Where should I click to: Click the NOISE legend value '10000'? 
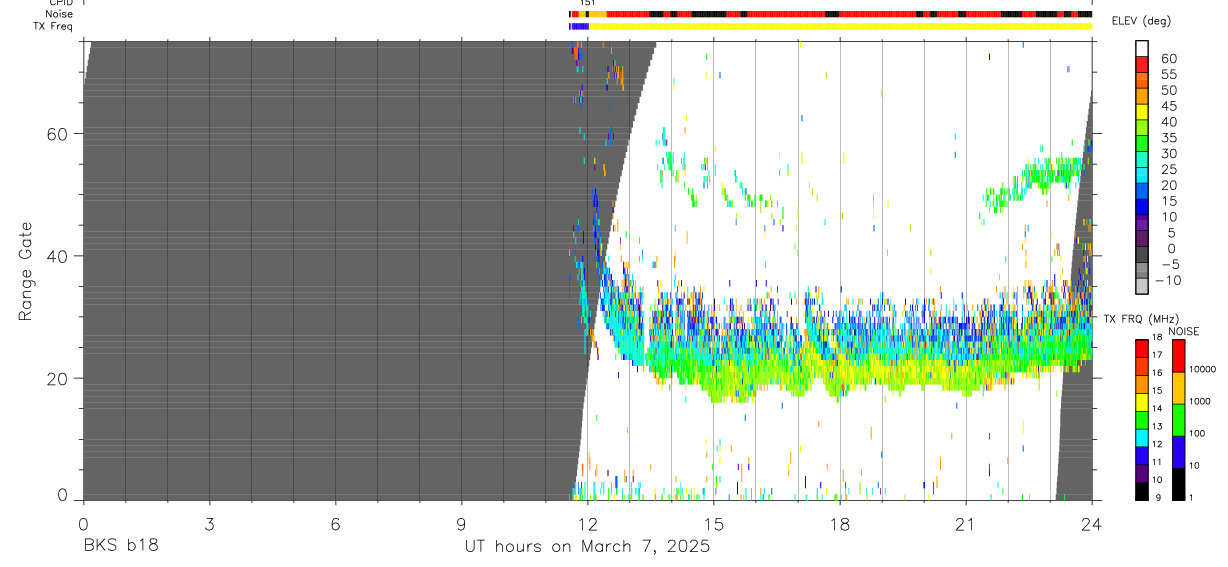tap(1202, 370)
